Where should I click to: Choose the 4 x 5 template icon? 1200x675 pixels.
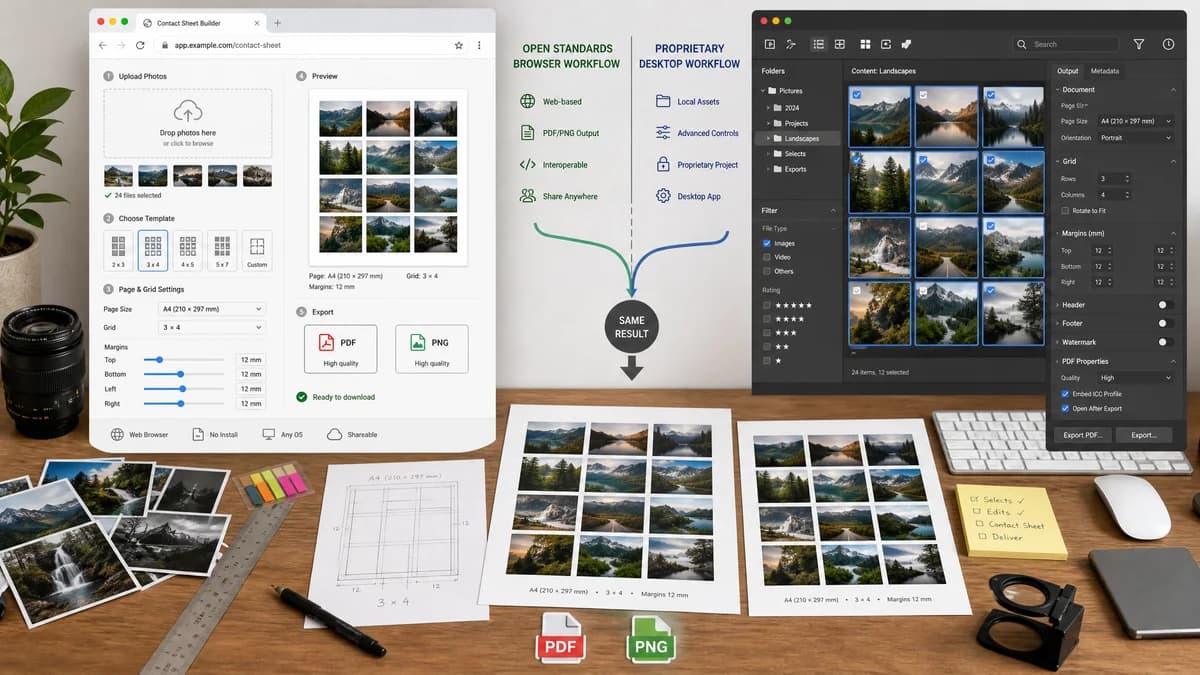coord(187,249)
